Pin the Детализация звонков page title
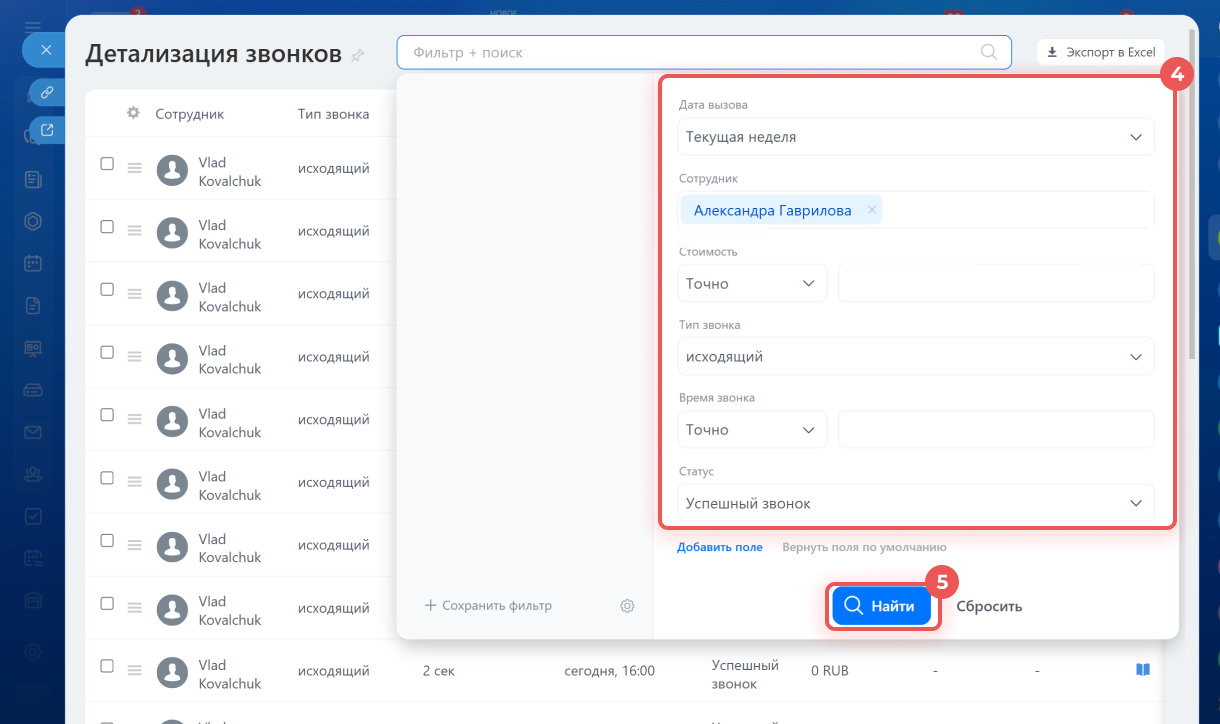Screen dimensions: 1220x724 358,55
